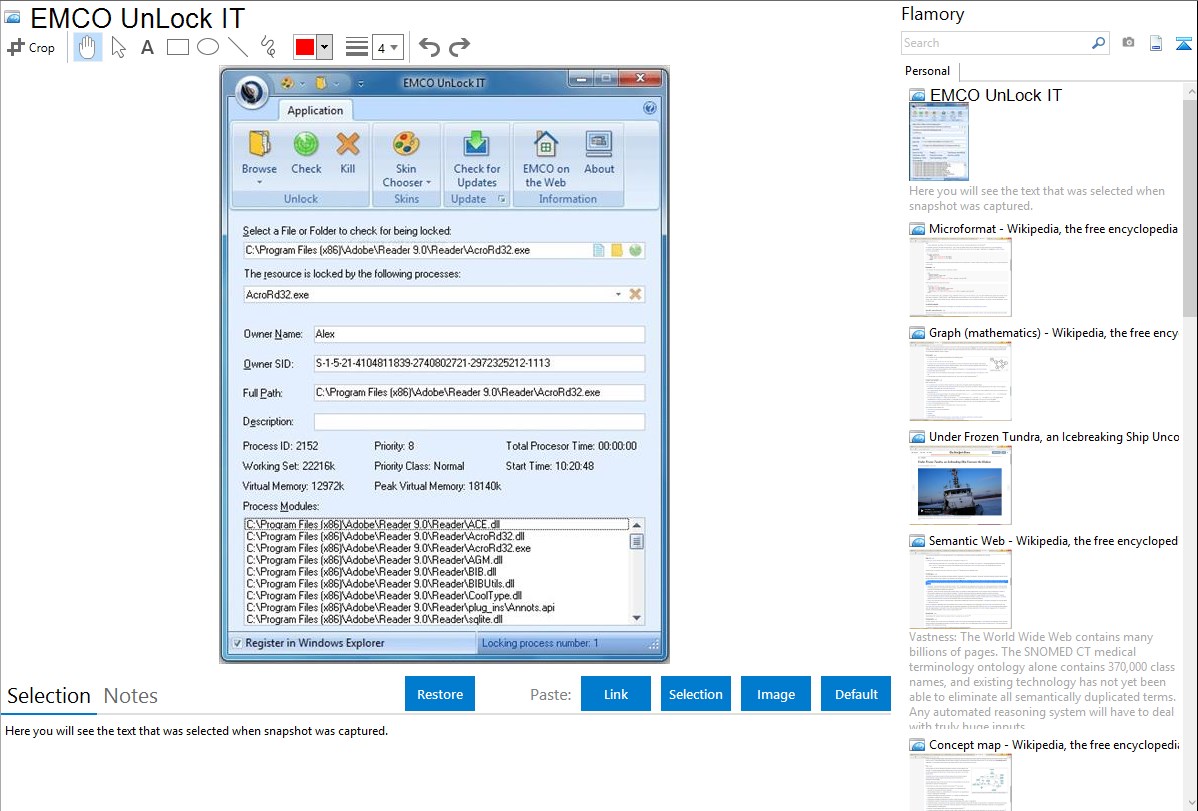The width and height of the screenshot is (1198, 811).
Task: Click the Paste Image button
Action: tap(775, 694)
